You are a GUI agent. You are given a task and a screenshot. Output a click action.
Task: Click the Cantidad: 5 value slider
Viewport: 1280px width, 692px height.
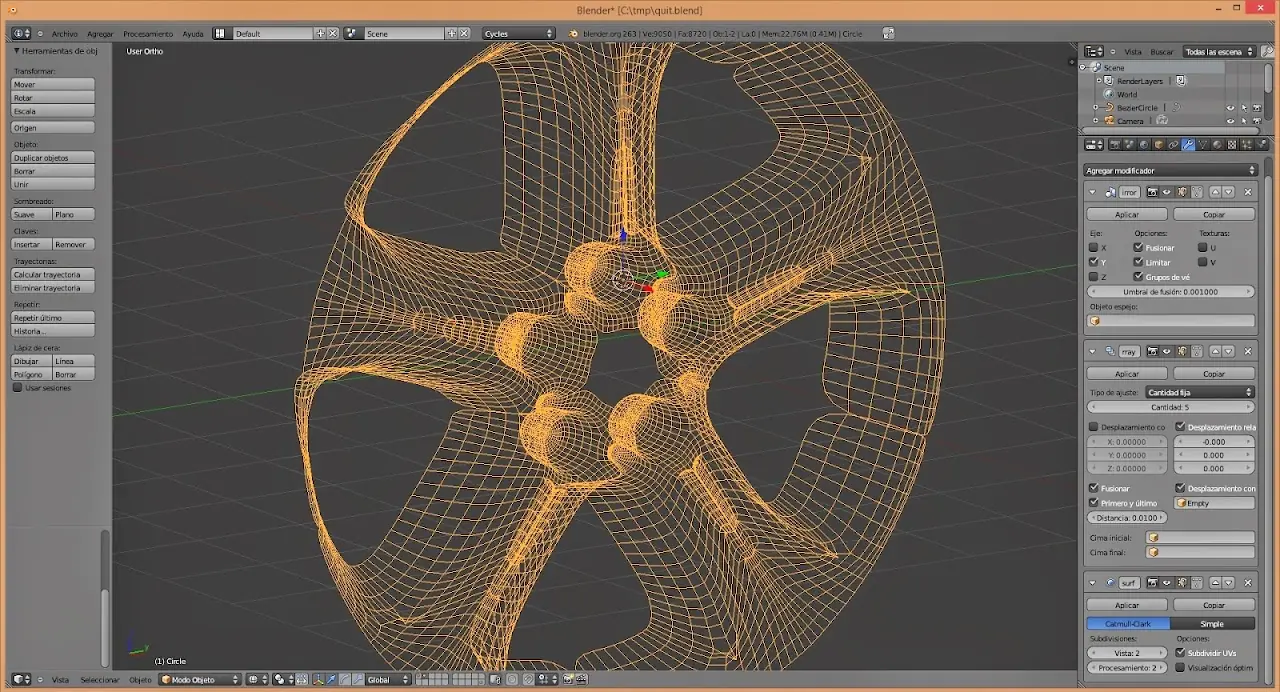pyautogui.click(x=1170, y=408)
